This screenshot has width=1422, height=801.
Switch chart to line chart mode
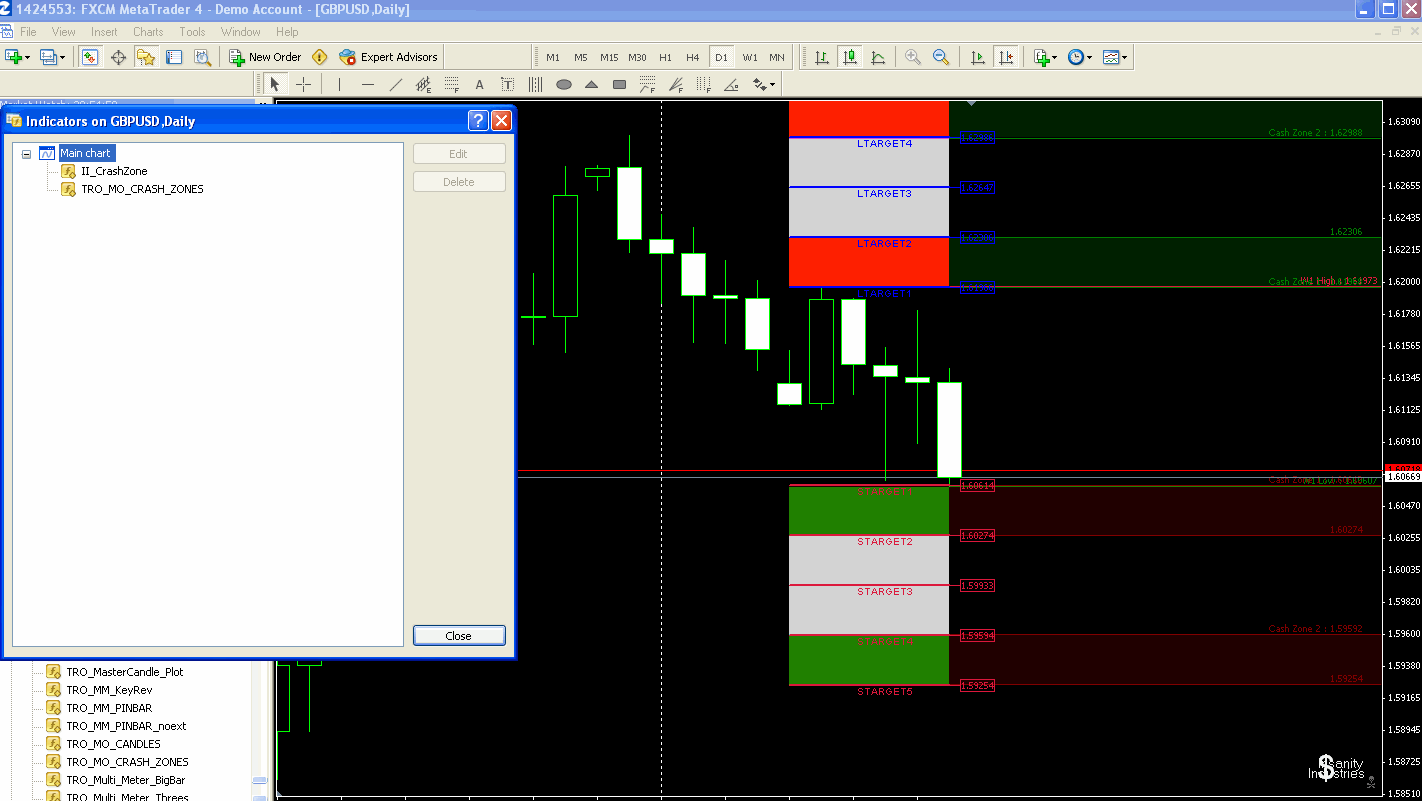878,57
